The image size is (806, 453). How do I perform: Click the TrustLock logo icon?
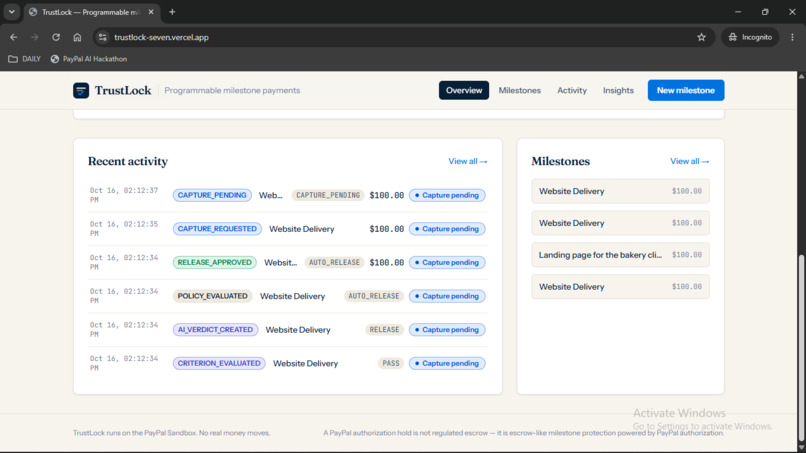coord(81,90)
